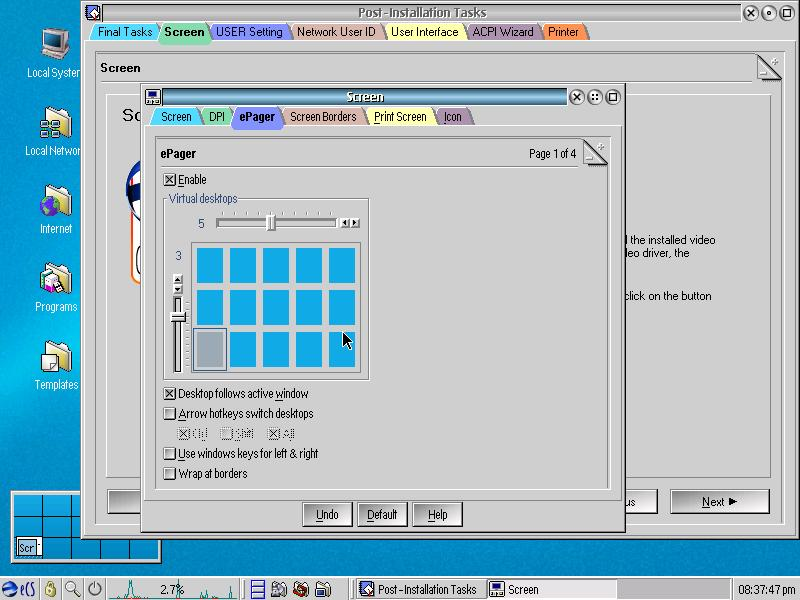
Task: Switch to the Screen tab in Screen window
Action: coord(176,117)
